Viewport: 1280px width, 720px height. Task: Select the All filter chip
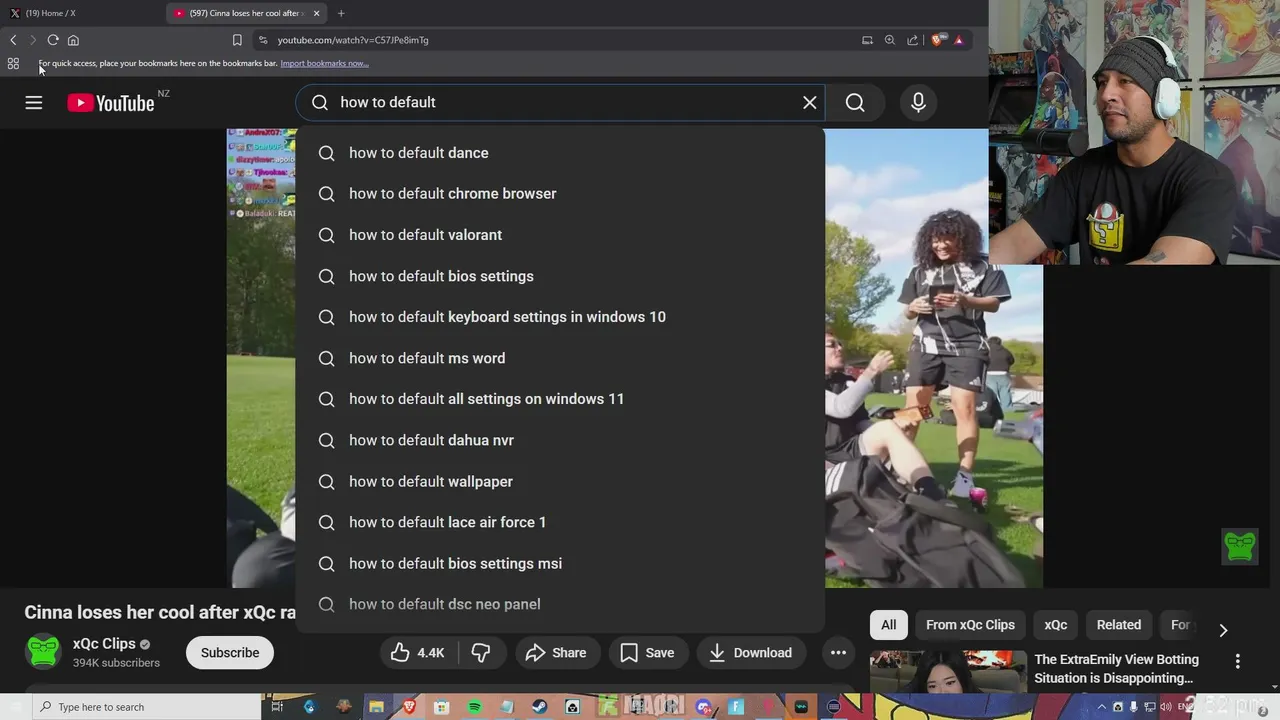point(888,625)
